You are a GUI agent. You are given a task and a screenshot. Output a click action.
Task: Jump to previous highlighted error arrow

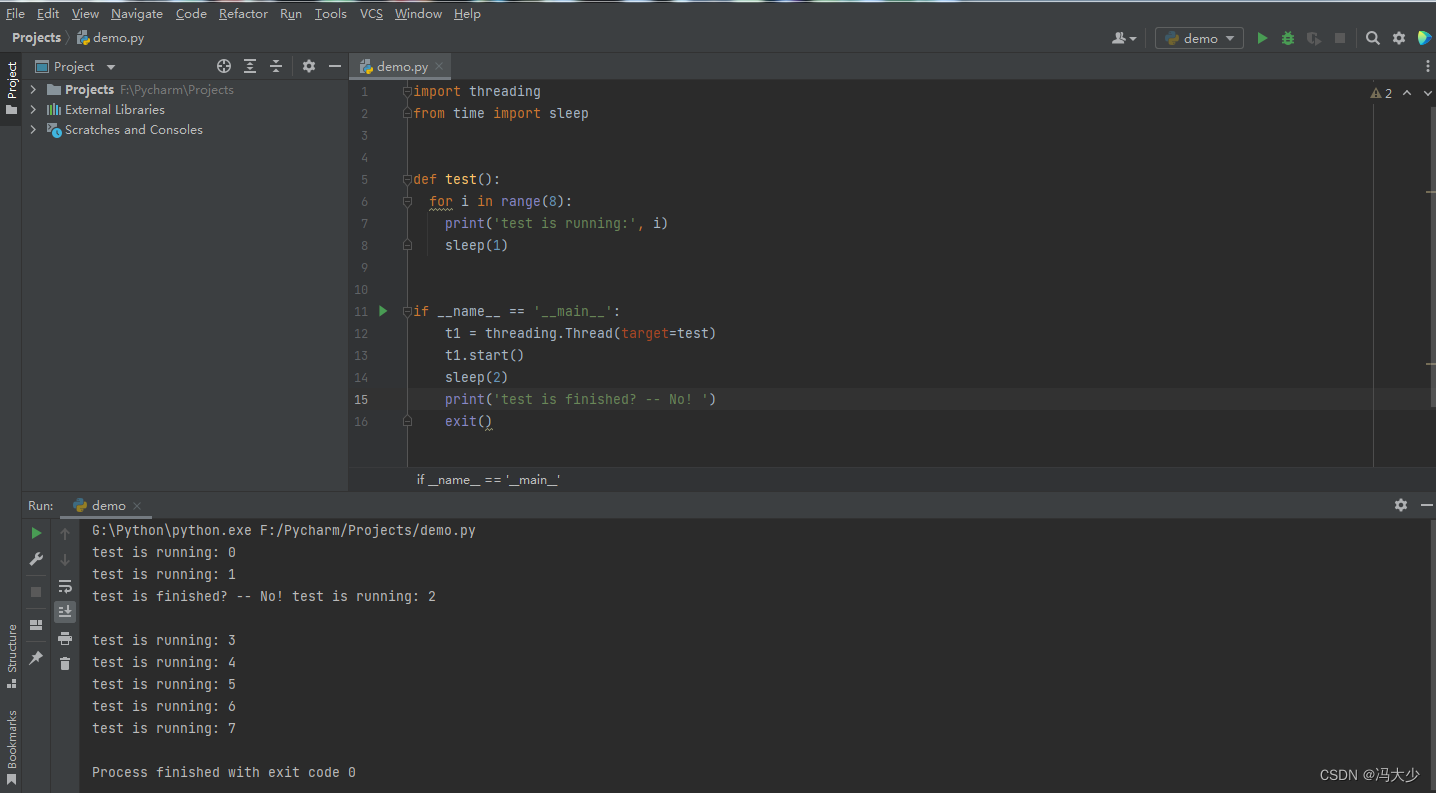click(x=1407, y=93)
